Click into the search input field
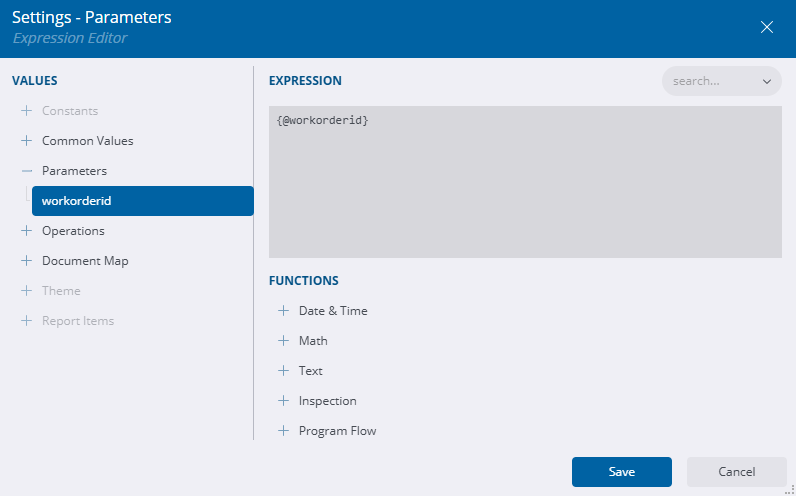This screenshot has width=796, height=496. tap(708, 81)
